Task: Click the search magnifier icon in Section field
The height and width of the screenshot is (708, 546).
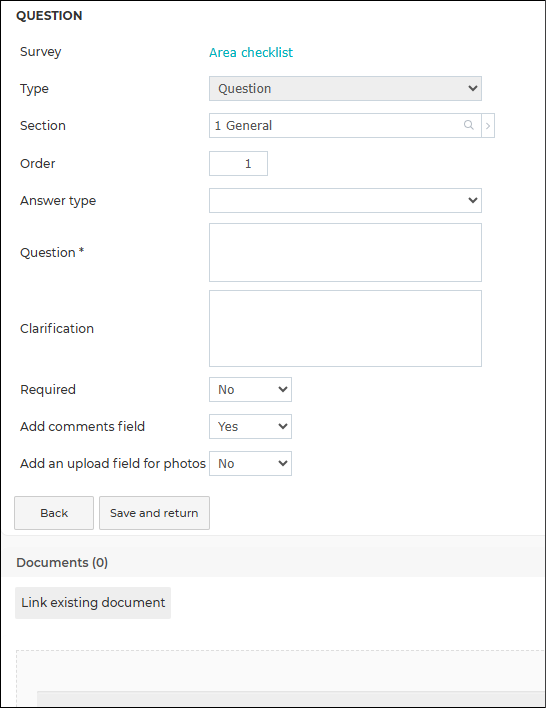Action: [469, 125]
